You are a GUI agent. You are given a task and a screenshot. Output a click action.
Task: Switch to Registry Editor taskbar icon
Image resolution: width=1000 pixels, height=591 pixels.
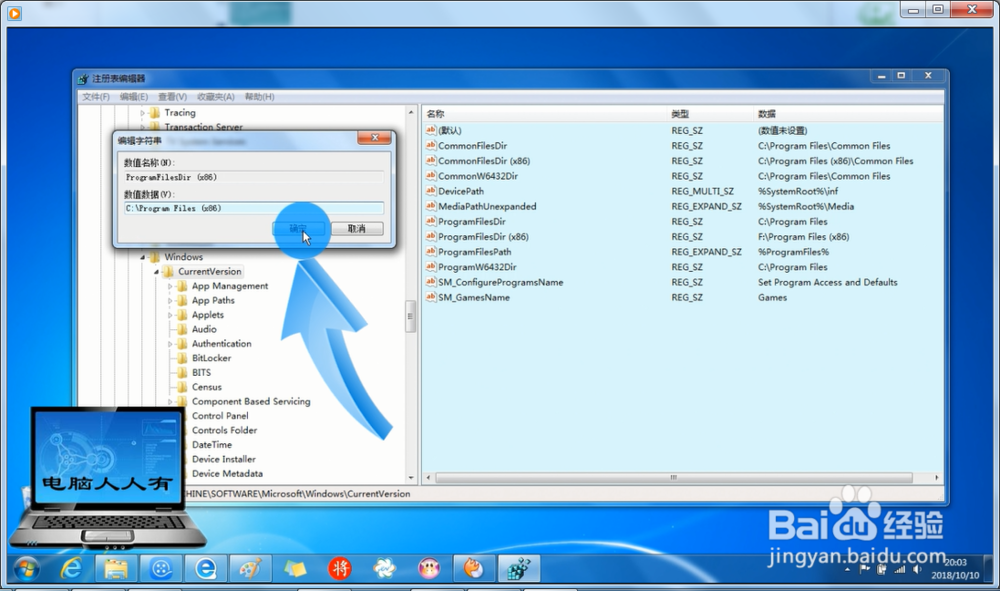coord(518,568)
